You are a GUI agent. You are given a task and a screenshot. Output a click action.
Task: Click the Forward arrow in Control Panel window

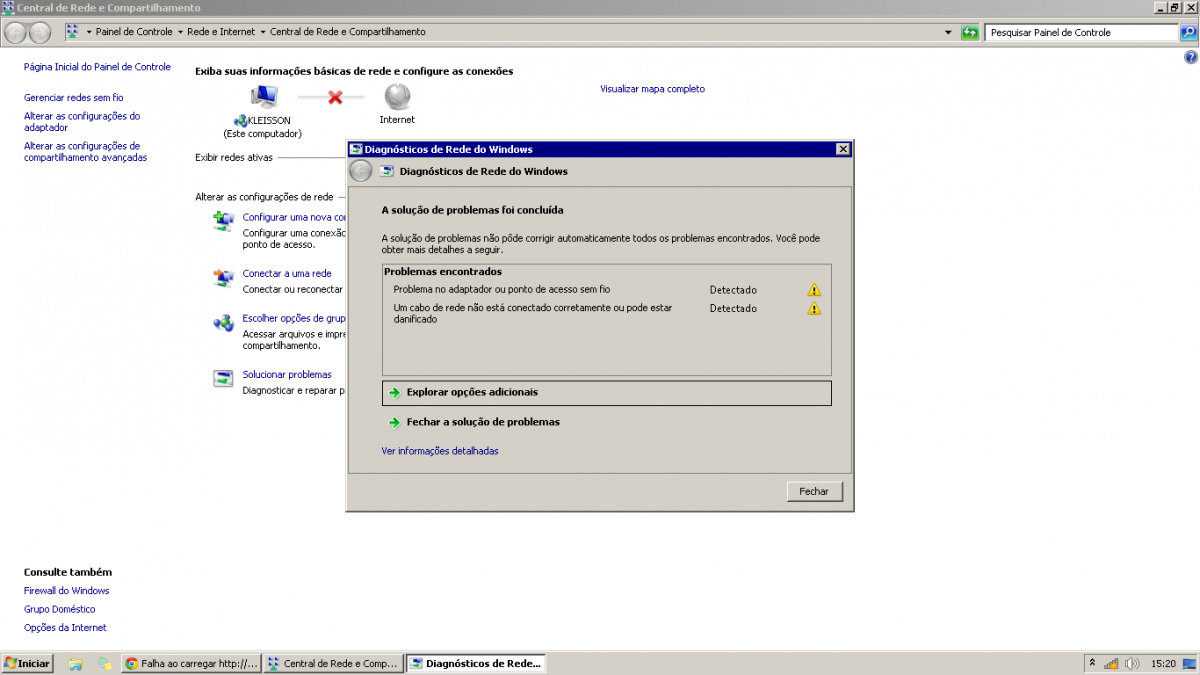coord(39,32)
